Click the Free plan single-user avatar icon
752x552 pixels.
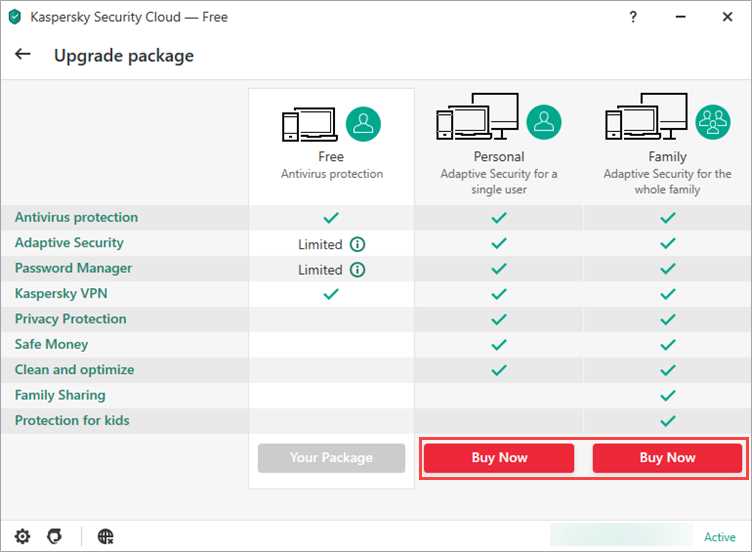tap(363, 124)
